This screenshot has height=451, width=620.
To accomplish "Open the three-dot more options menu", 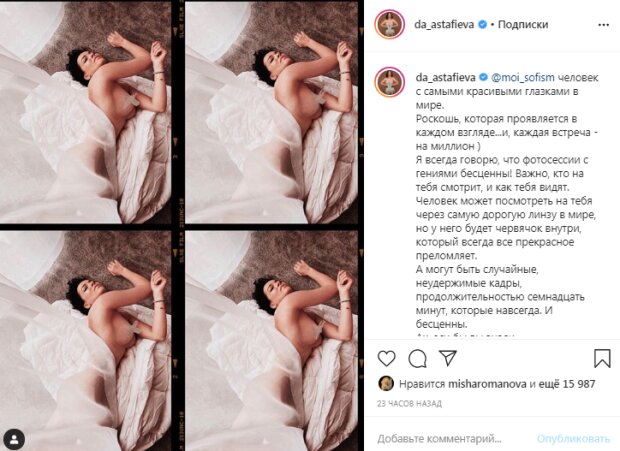I will (x=603, y=25).
